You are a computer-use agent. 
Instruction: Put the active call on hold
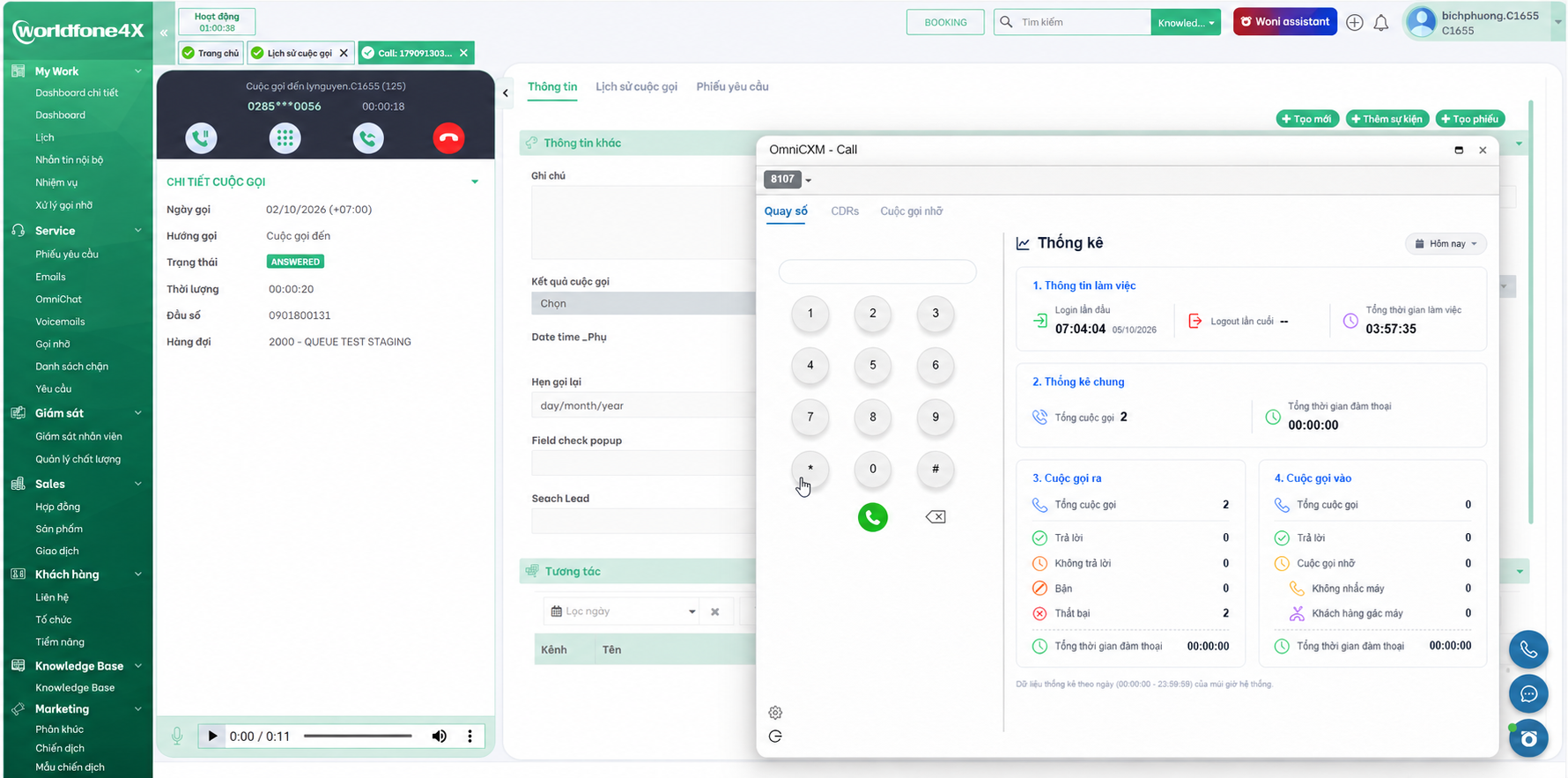(x=201, y=138)
